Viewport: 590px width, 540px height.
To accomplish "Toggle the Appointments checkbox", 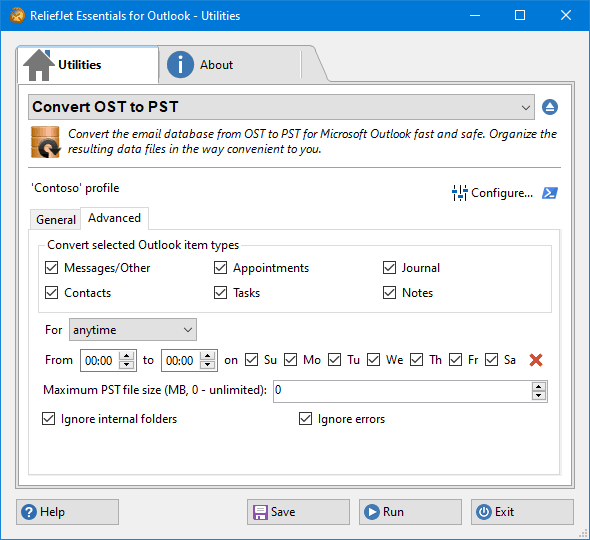I will pyautogui.click(x=220, y=268).
